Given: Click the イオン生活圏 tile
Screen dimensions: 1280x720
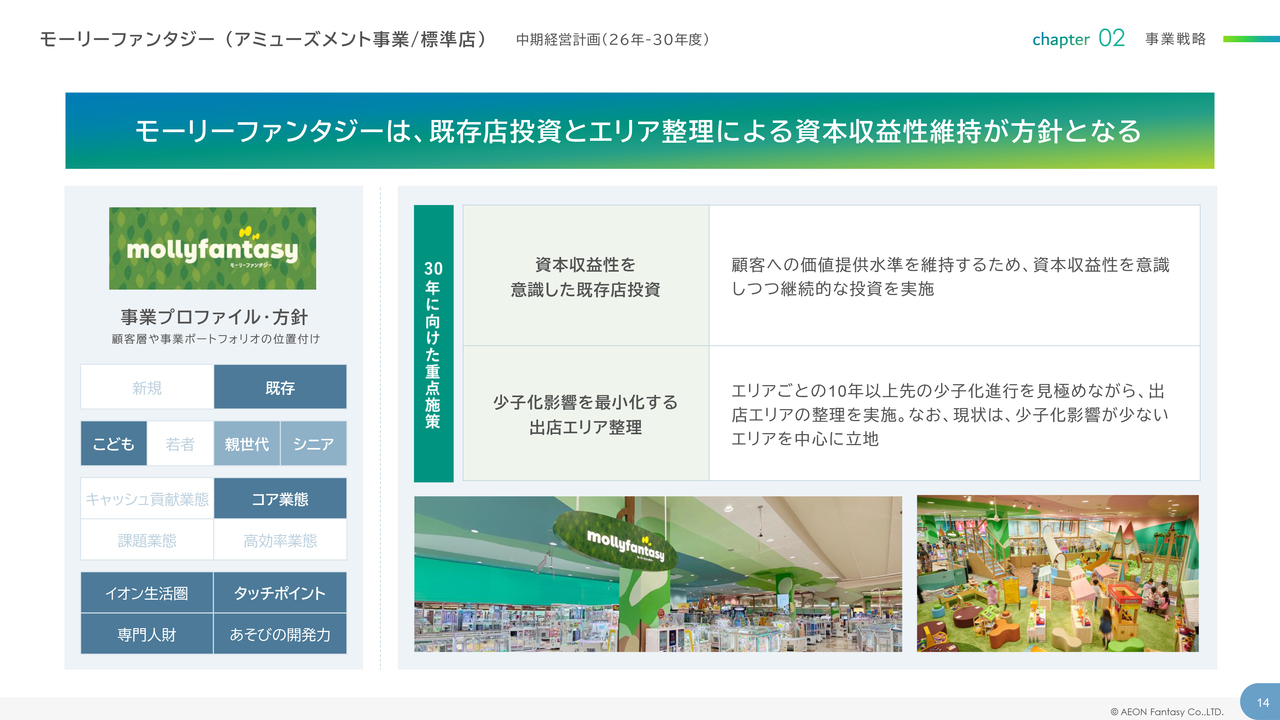Looking at the screenshot, I should pos(147,593).
